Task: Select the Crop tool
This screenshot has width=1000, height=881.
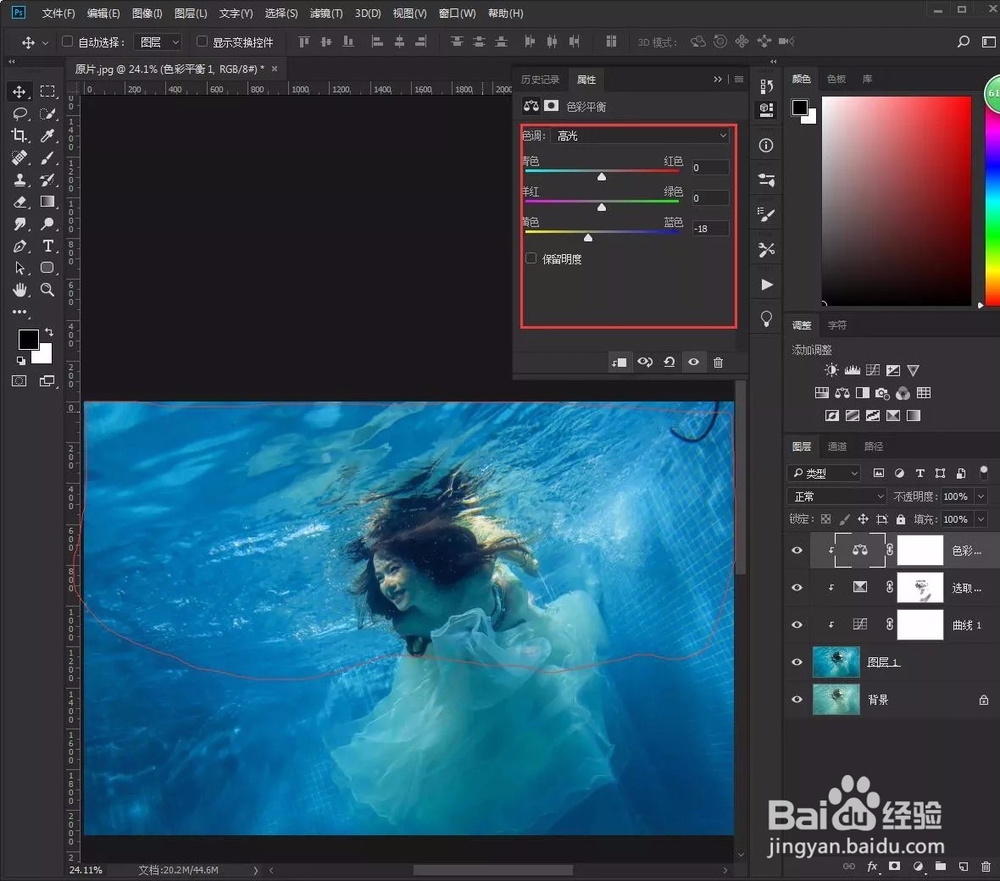Action: [x=19, y=135]
